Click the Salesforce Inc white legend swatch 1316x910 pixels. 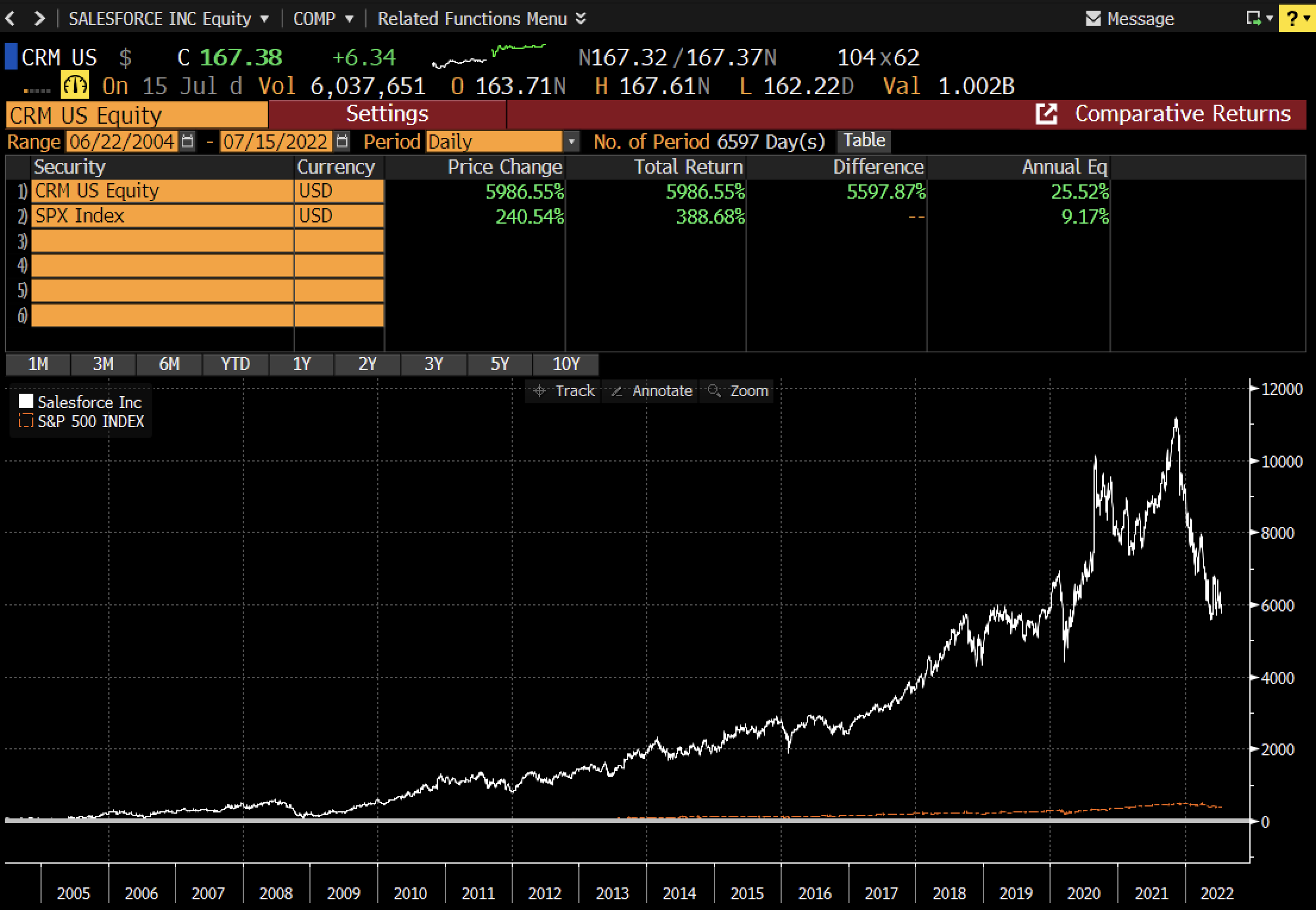26,401
